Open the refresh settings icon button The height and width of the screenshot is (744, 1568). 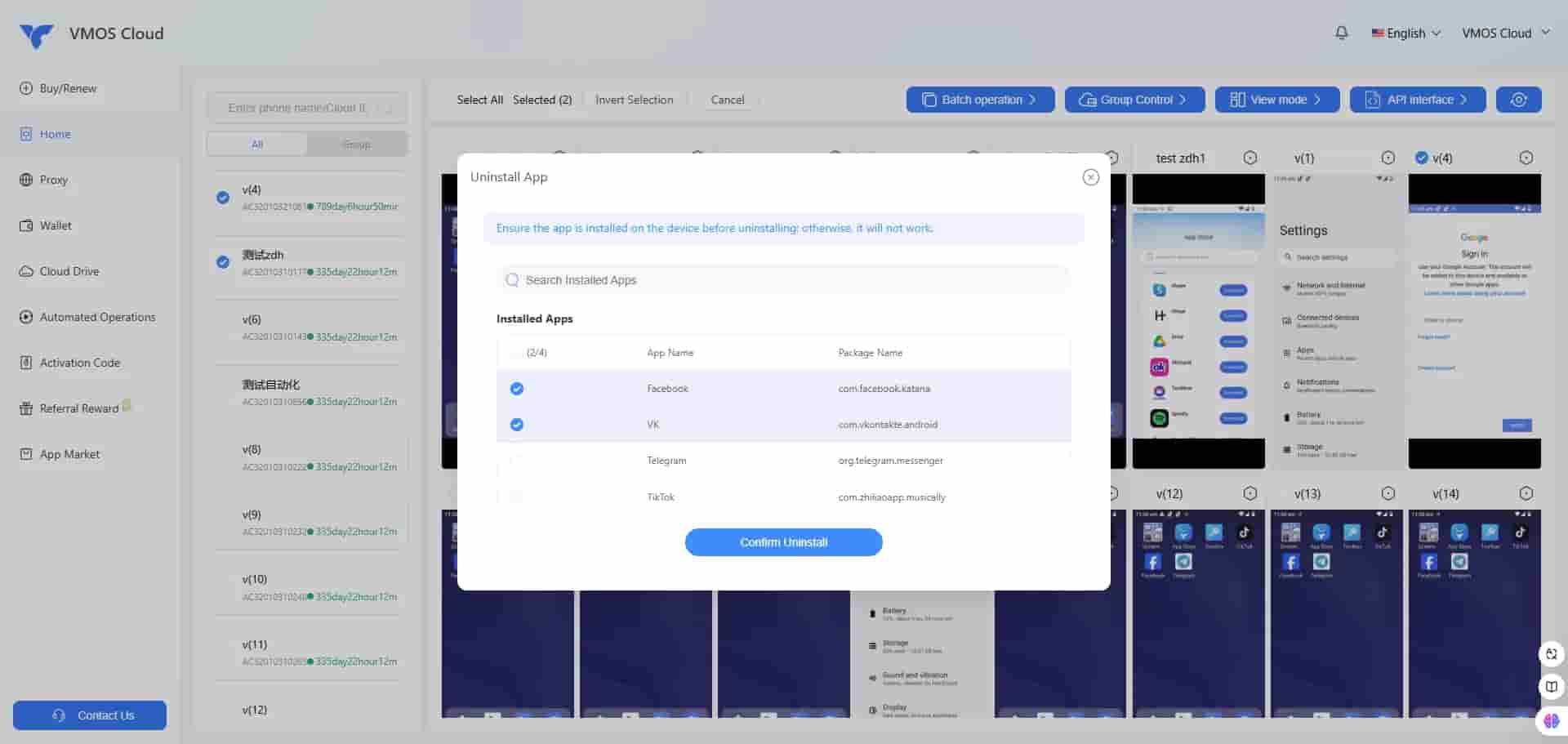tap(1518, 100)
